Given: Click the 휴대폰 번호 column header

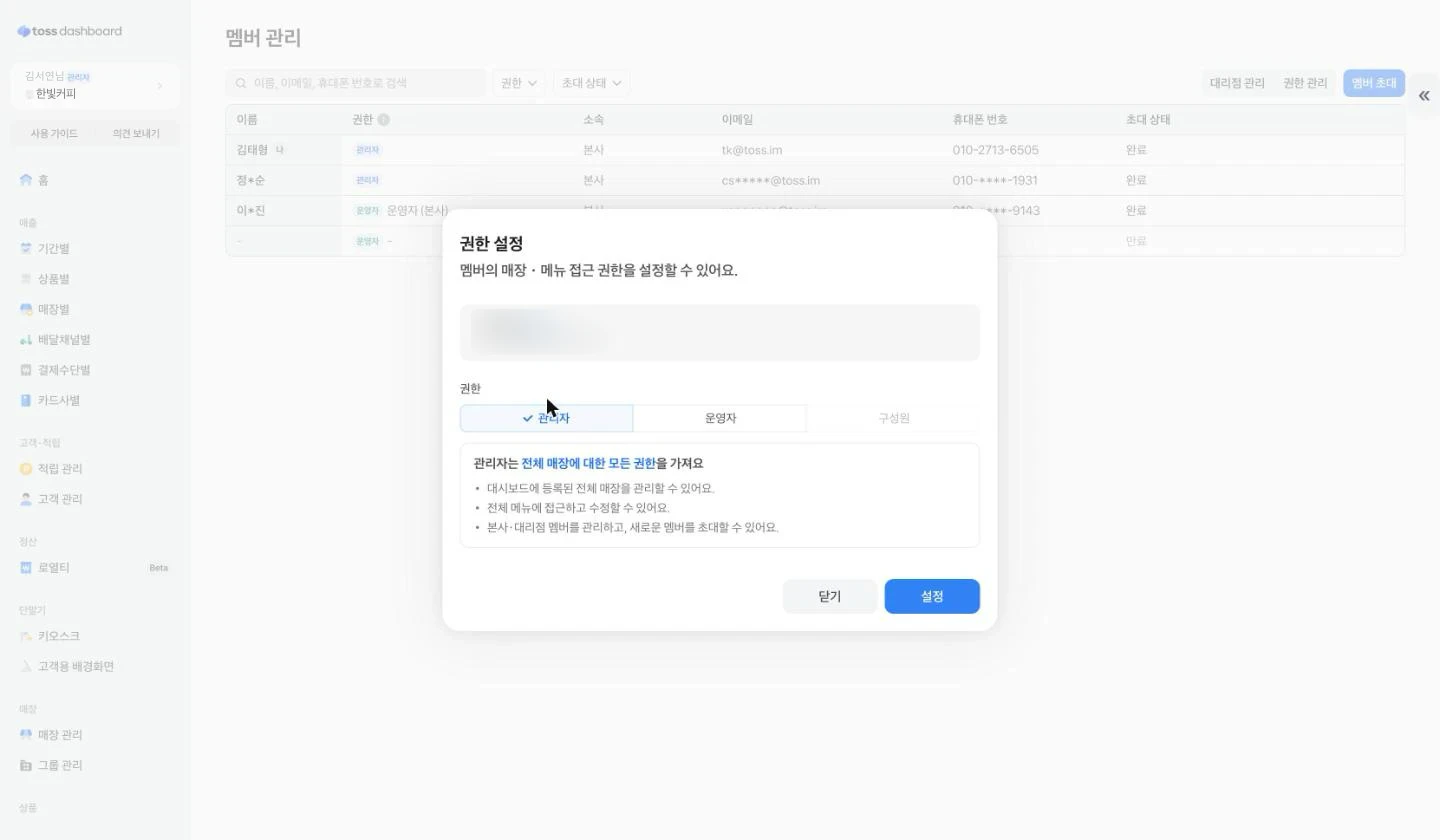Looking at the screenshot, I should 980,120.
